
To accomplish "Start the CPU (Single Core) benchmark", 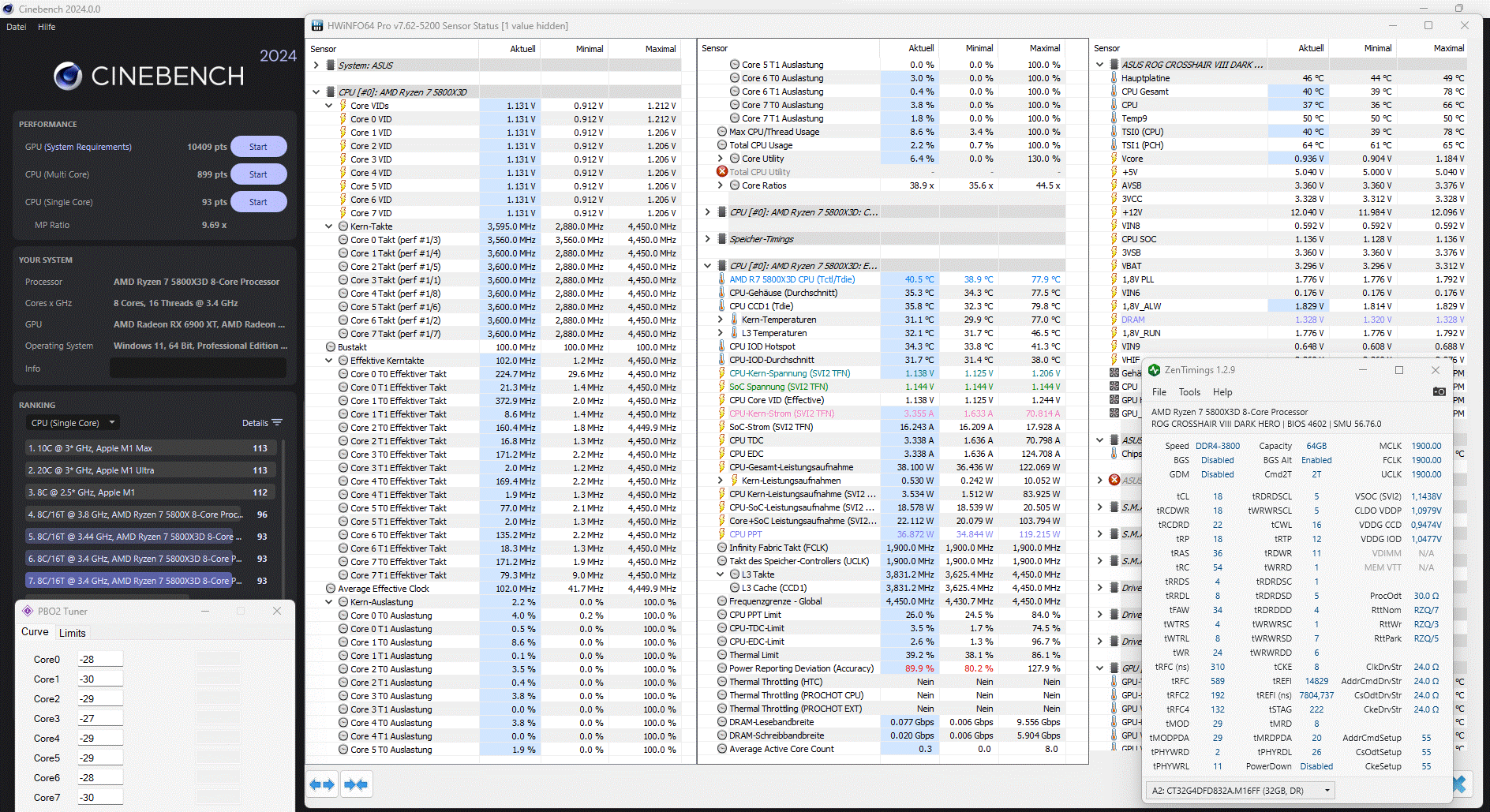I will 258,202.
